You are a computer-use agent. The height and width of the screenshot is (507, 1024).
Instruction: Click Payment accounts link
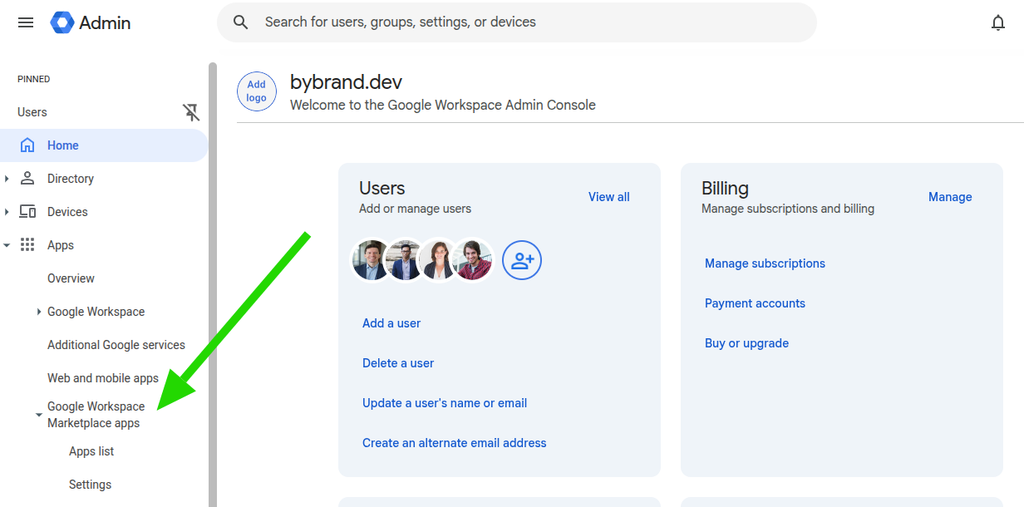755,303
